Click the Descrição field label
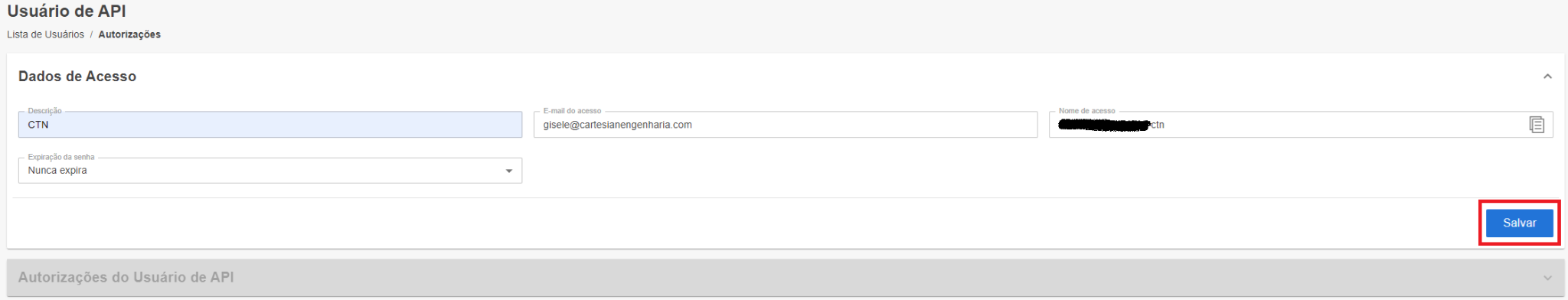This screenshot has width=1568, height=300. point(45,111)
